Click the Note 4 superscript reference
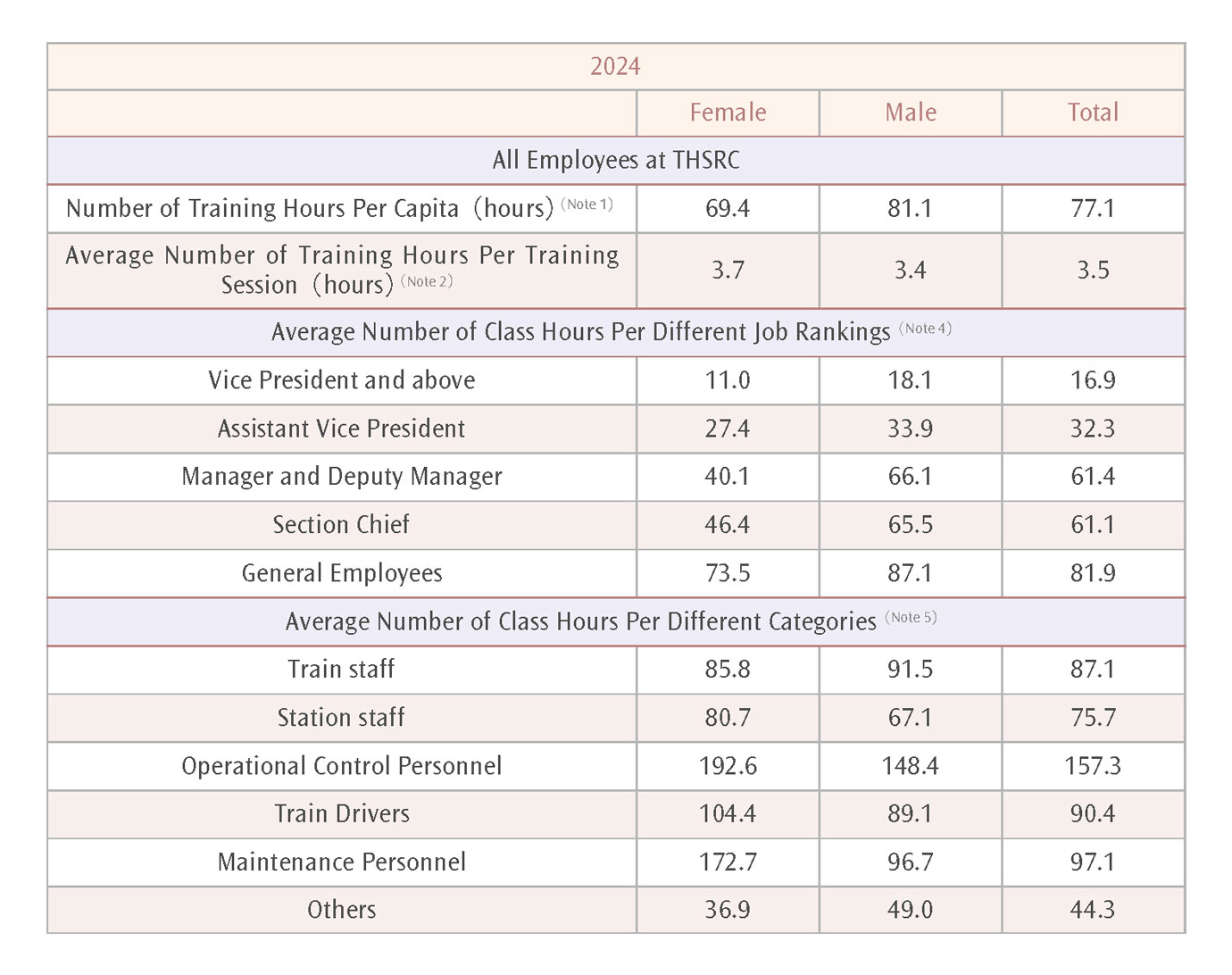Screen dimensions: 1232x975 [x=925, y=329]
